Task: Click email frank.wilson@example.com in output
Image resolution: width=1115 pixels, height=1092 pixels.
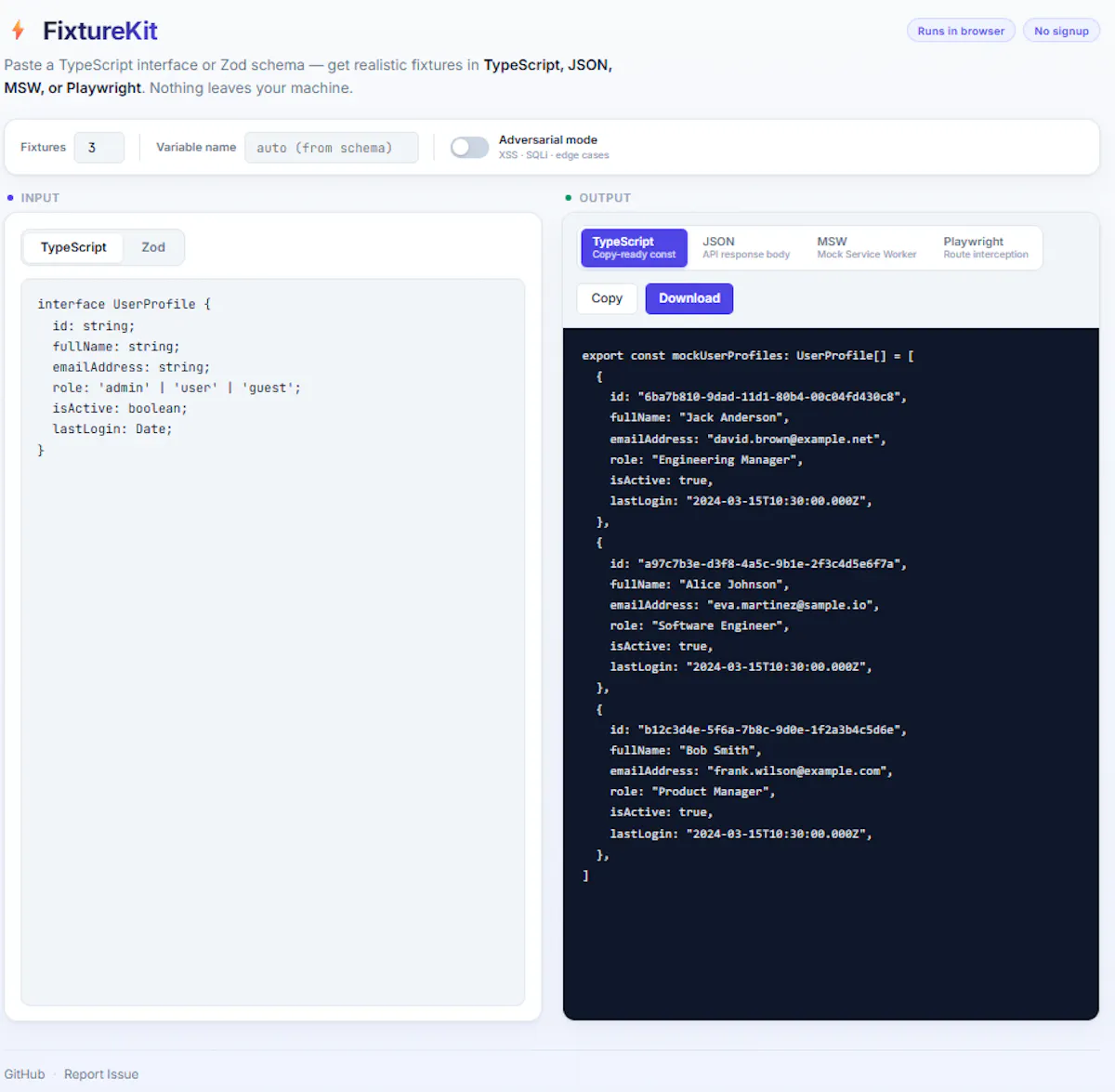Action: (751, 770)
